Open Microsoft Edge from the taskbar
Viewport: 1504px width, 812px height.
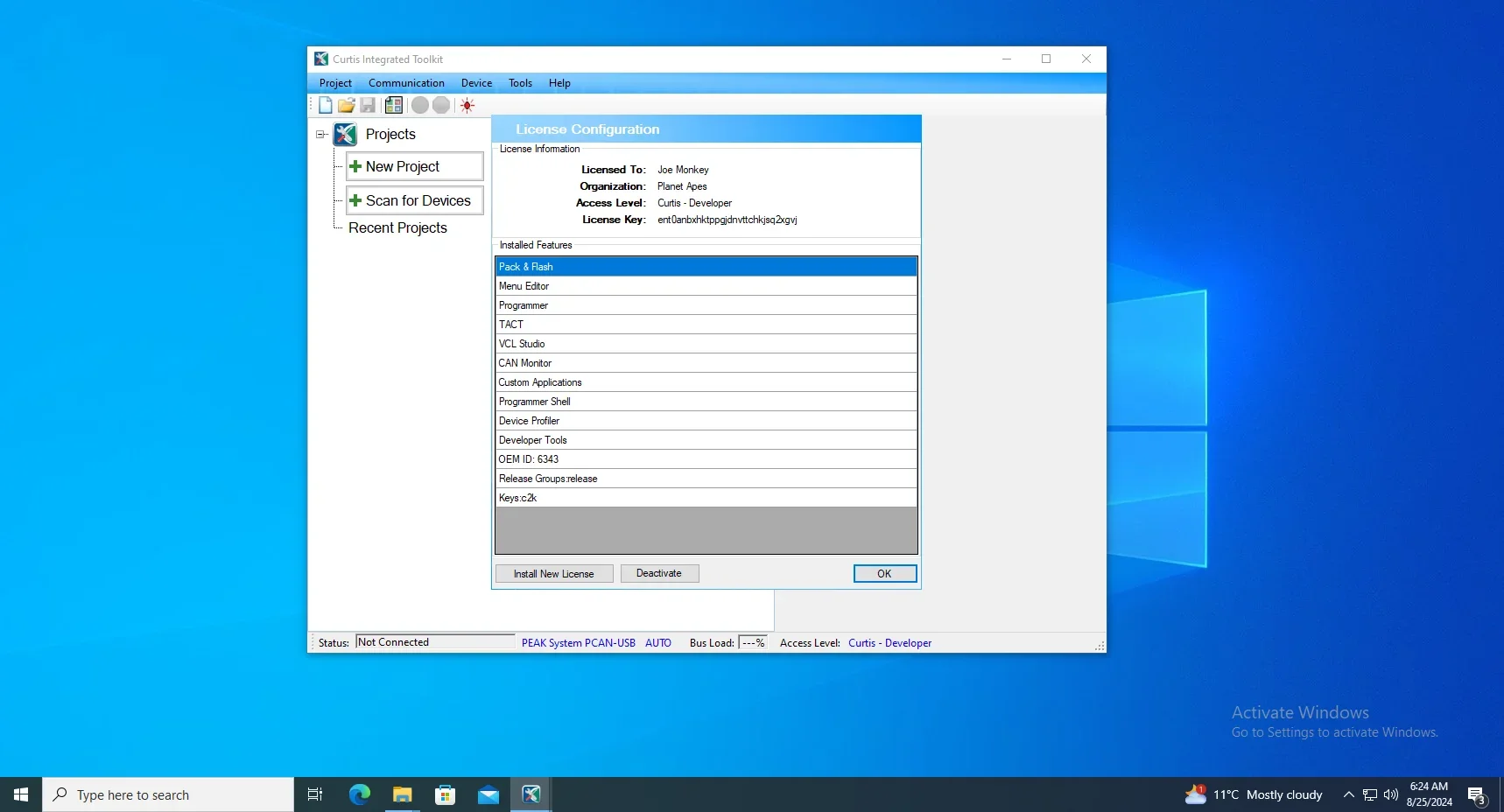(360, 794)
